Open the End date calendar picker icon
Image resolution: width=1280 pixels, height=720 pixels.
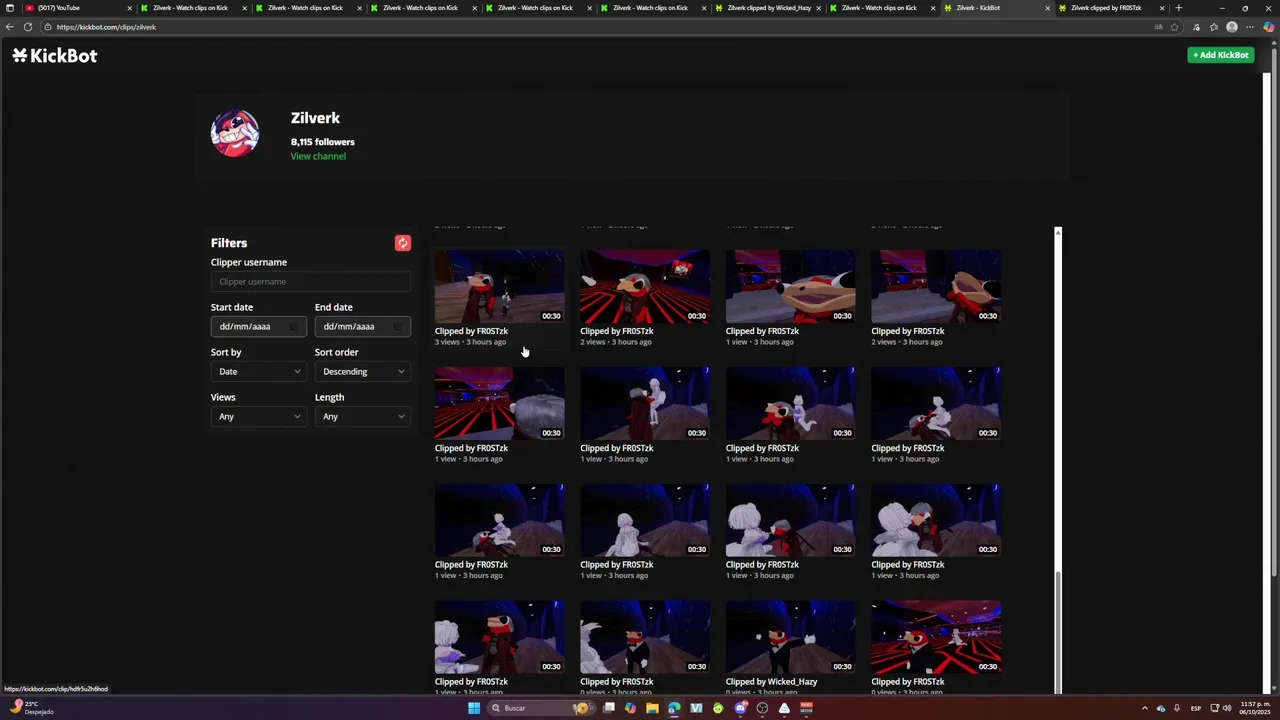(x=398, y=327)
